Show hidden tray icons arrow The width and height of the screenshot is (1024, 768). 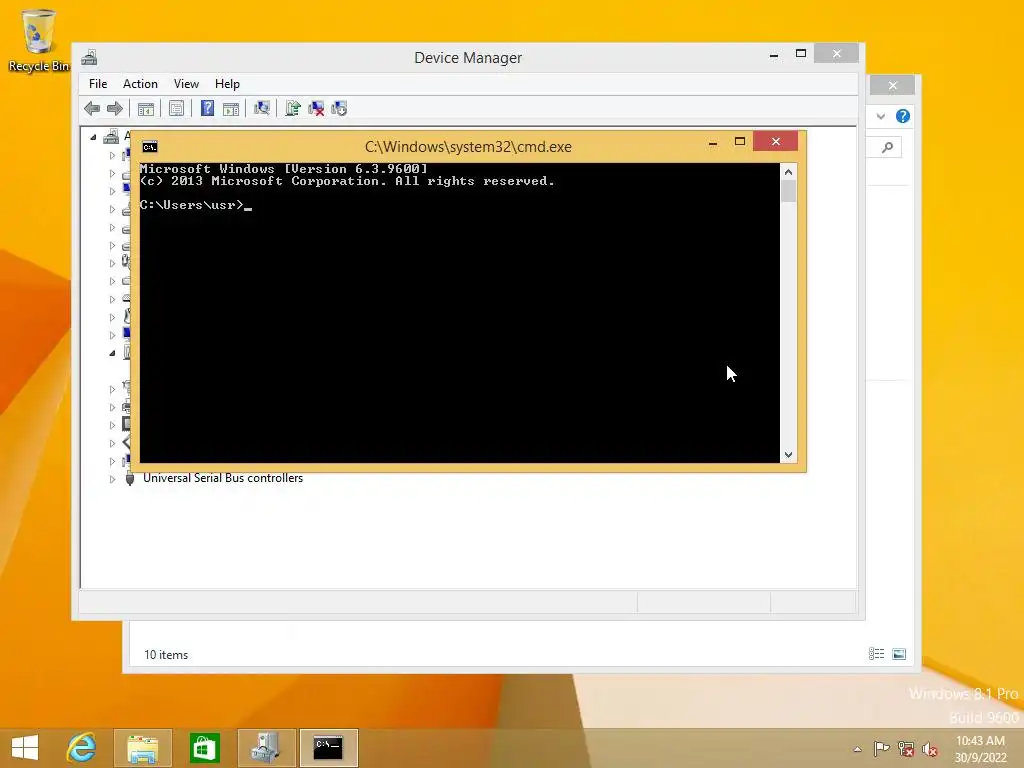pos(857,749)
